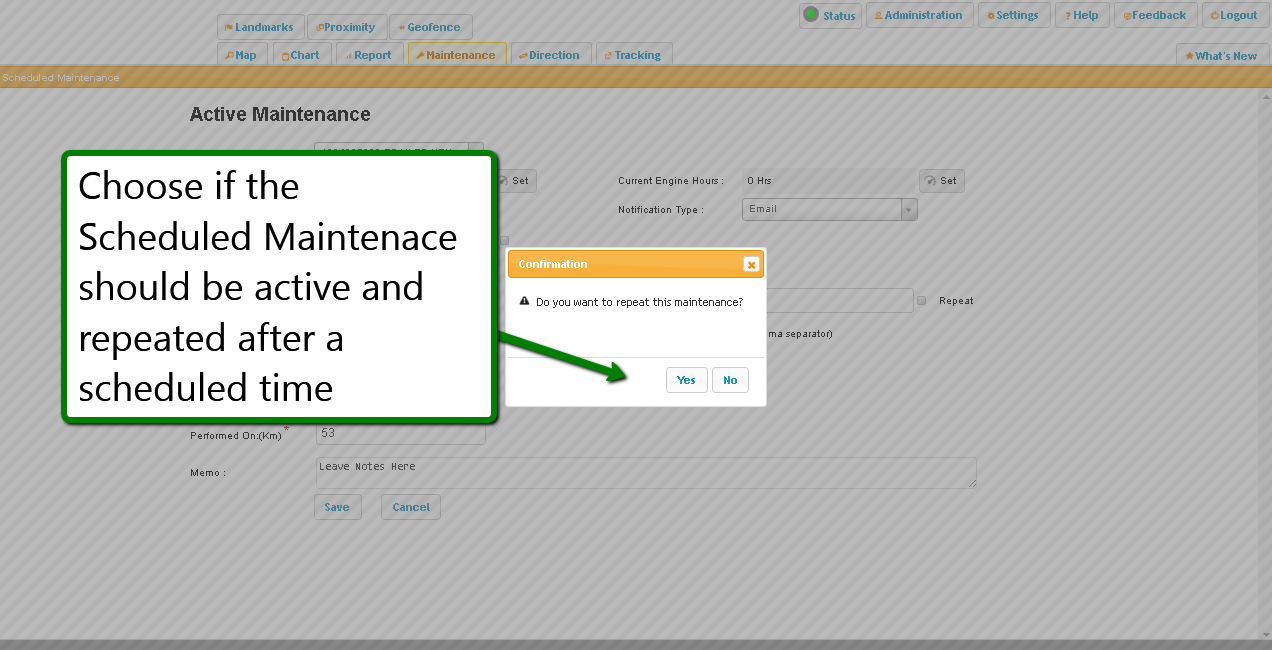Open the Landmarks tab
This screenshot has height=650, width=1272.
click(x=260, y=27)
